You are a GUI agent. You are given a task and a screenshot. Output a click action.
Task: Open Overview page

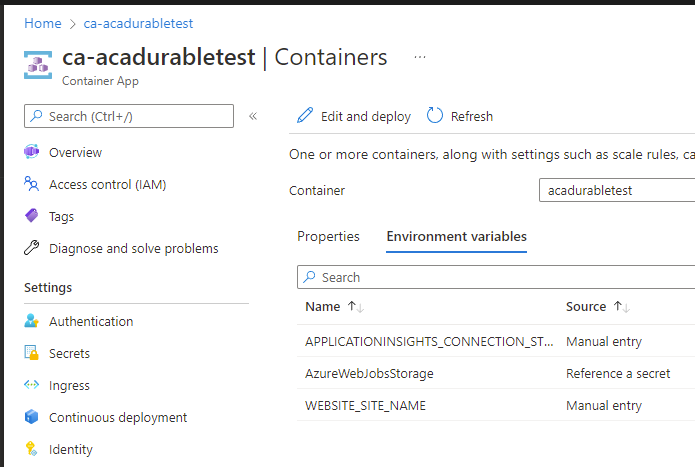[x=75, y=152]
